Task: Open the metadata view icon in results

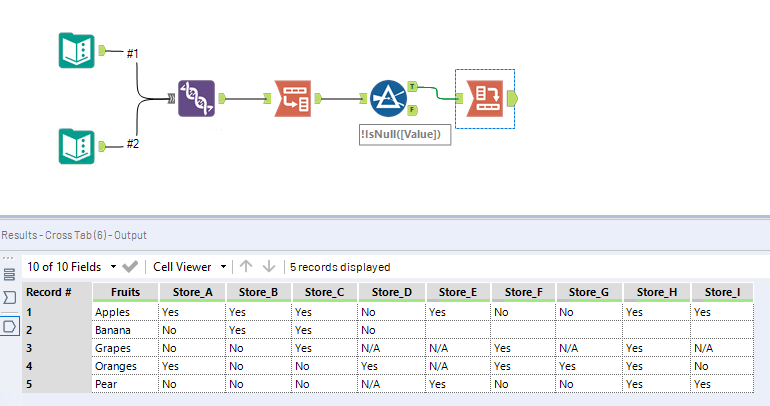Action: pyautogui.click(x=9, y=298)
